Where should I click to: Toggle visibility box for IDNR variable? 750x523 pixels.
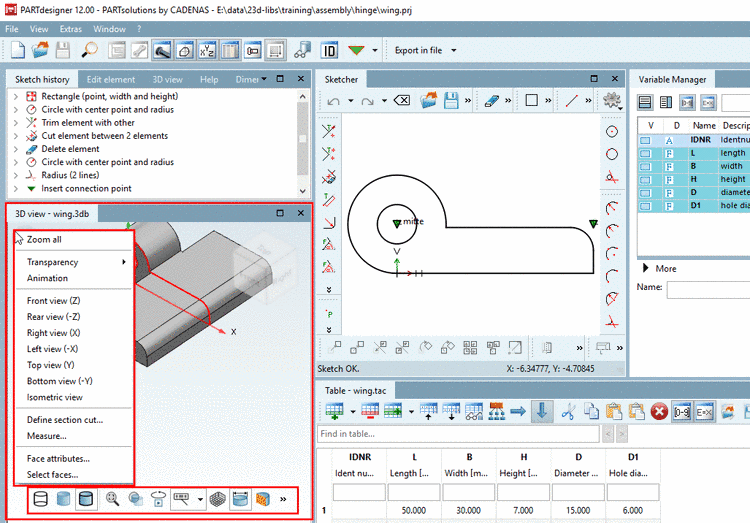pyautogui.click(x=646, y=140)
